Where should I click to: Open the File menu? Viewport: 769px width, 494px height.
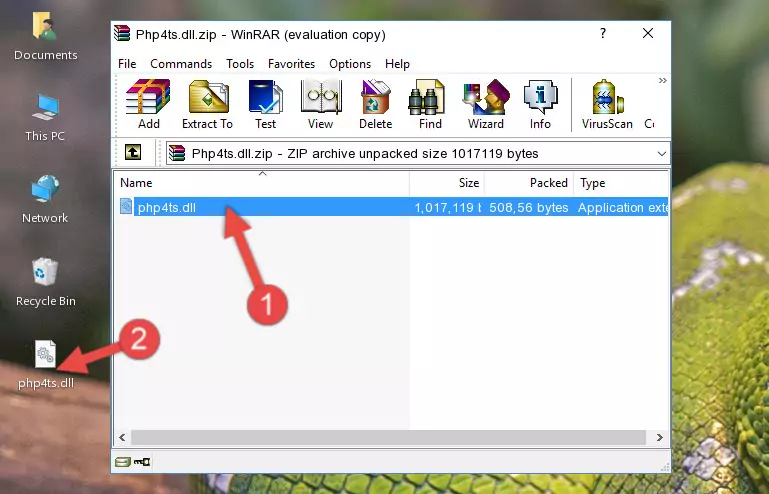click(x=127, y=64)
